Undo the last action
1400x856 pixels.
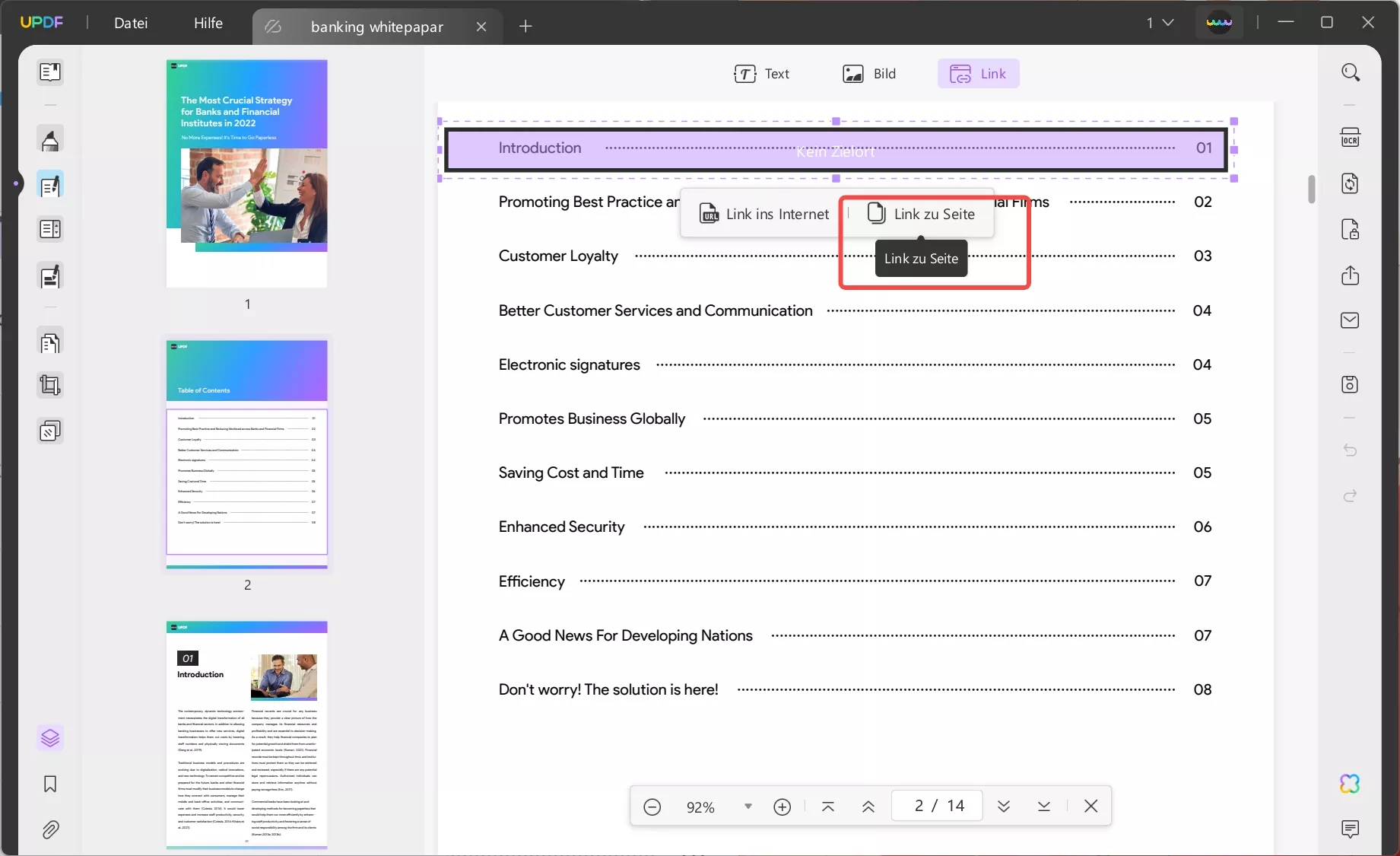tap(1351, 450)
